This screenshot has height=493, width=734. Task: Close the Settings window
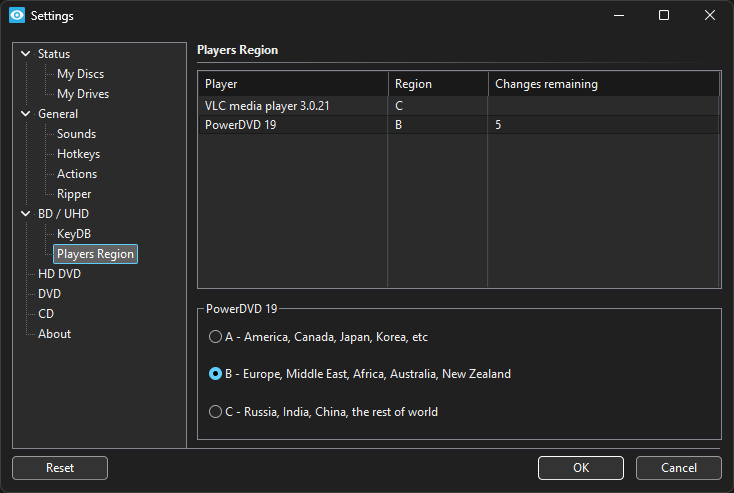710,15
